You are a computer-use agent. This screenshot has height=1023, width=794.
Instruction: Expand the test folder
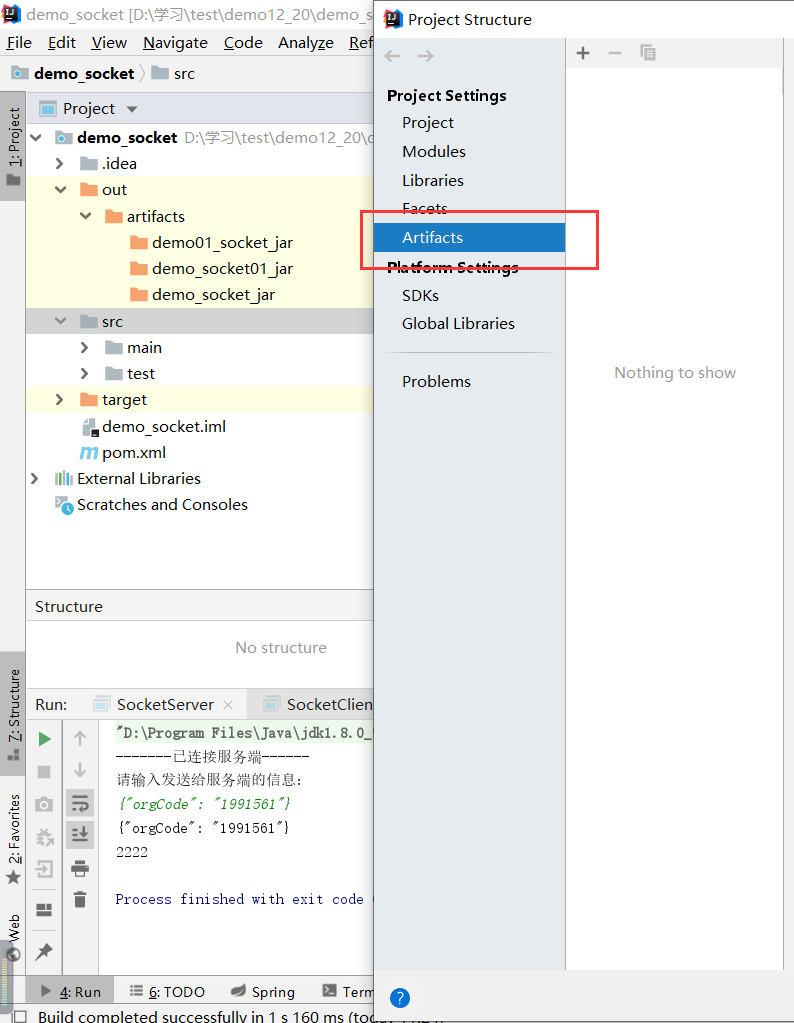(85, 373)
